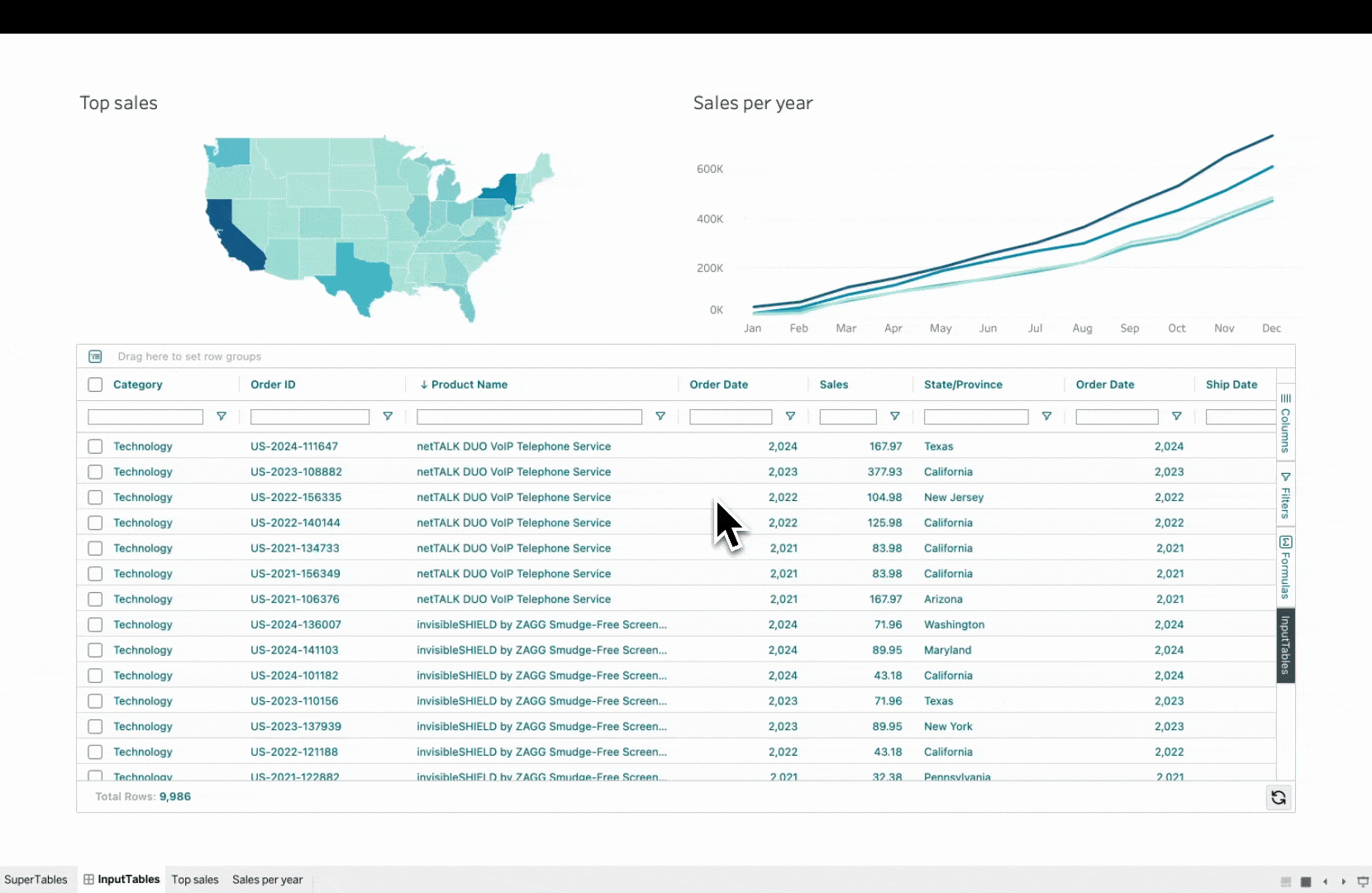Click the Ship Date column header

click(1231, 384)
